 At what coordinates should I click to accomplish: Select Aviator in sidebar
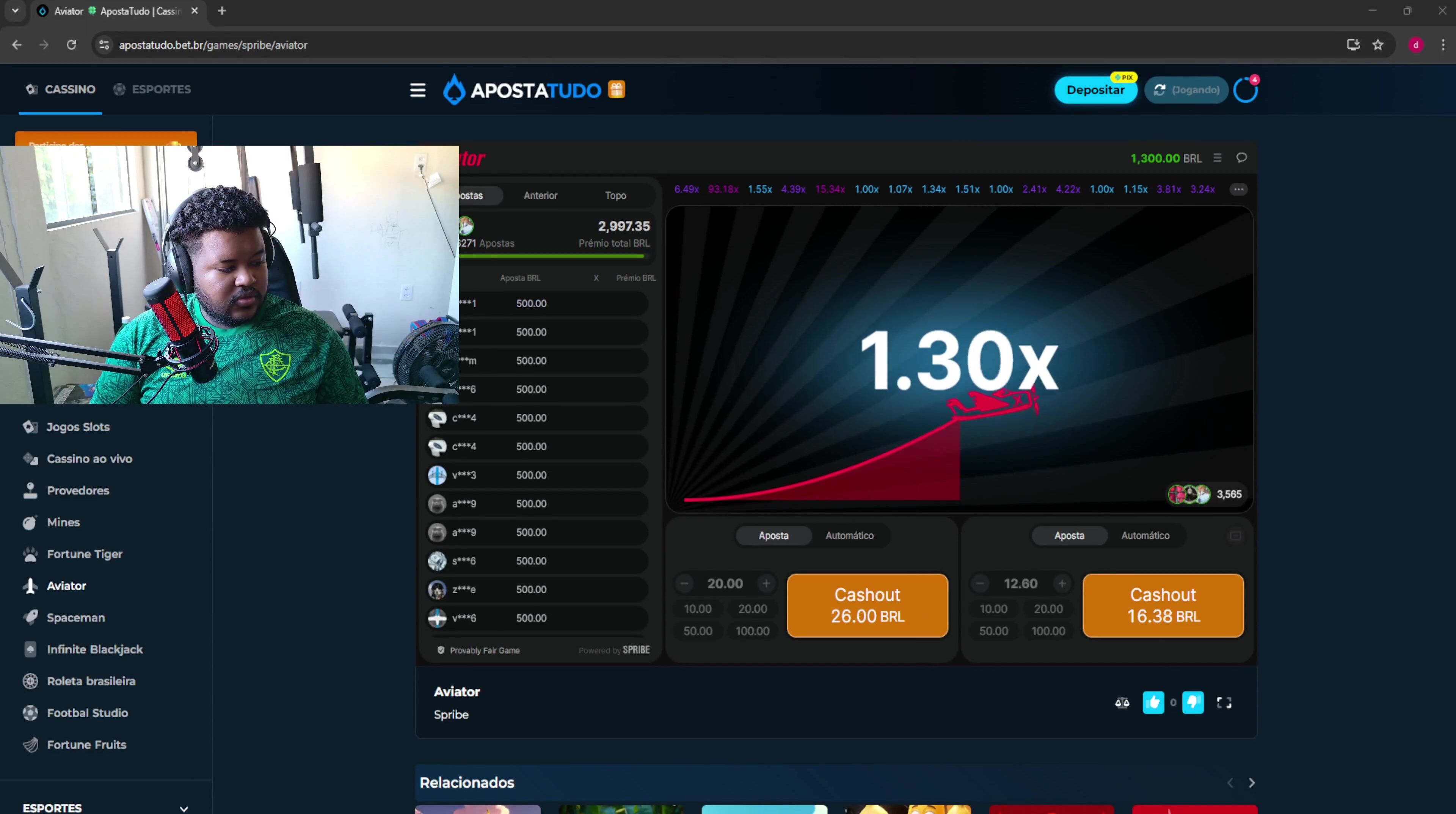(x=66, y=586)
